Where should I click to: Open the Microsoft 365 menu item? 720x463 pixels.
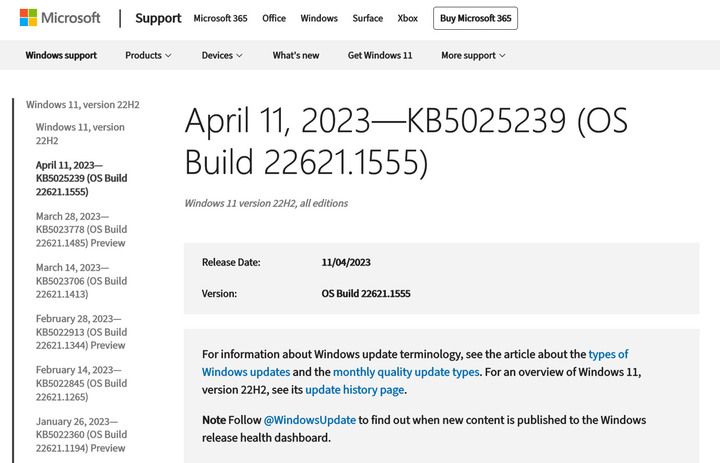click(220, 18)
